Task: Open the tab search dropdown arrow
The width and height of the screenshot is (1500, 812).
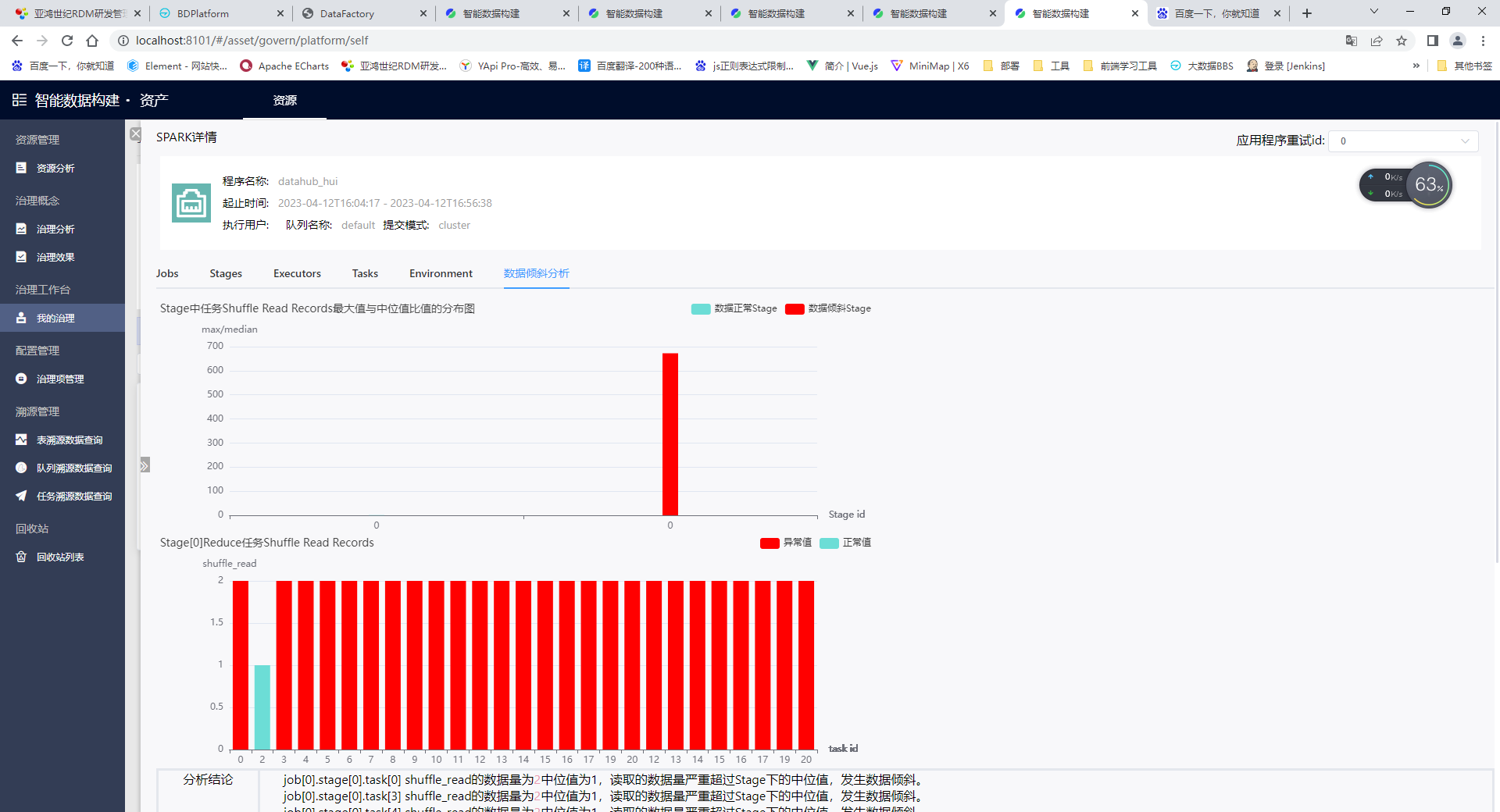Action: pos(1374,12)
